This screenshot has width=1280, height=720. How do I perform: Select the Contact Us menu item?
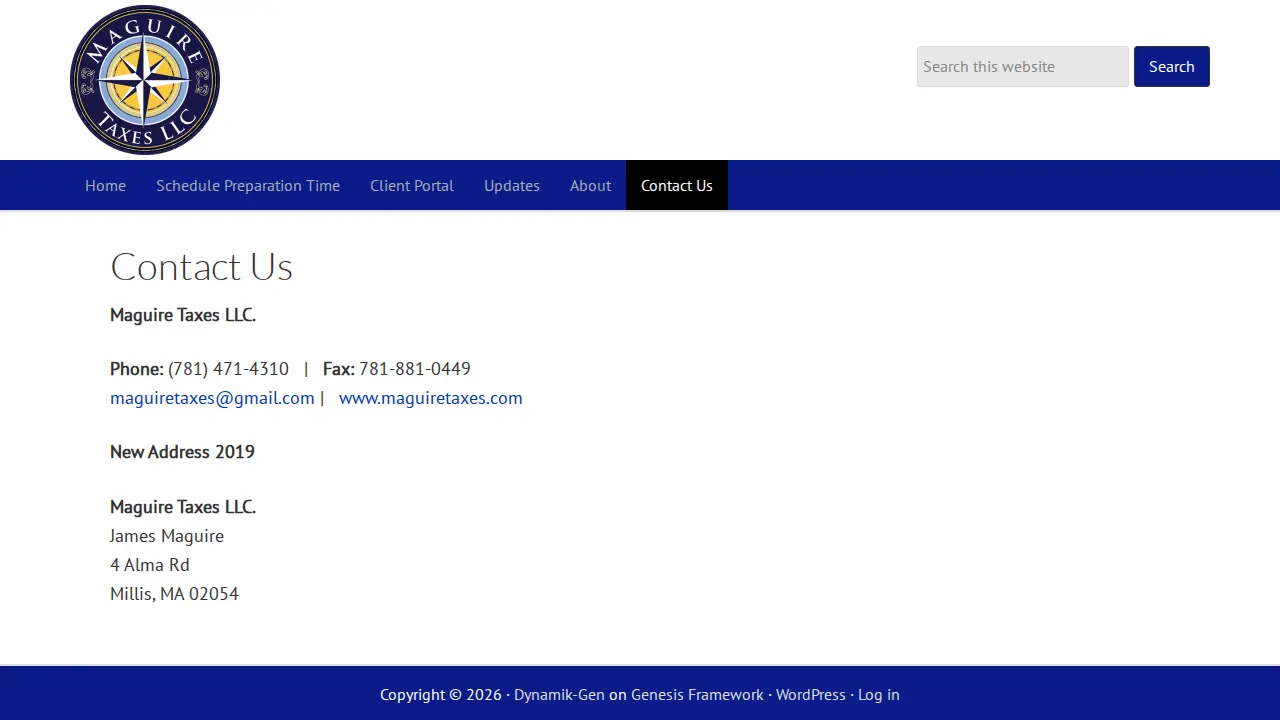point(677,185)
